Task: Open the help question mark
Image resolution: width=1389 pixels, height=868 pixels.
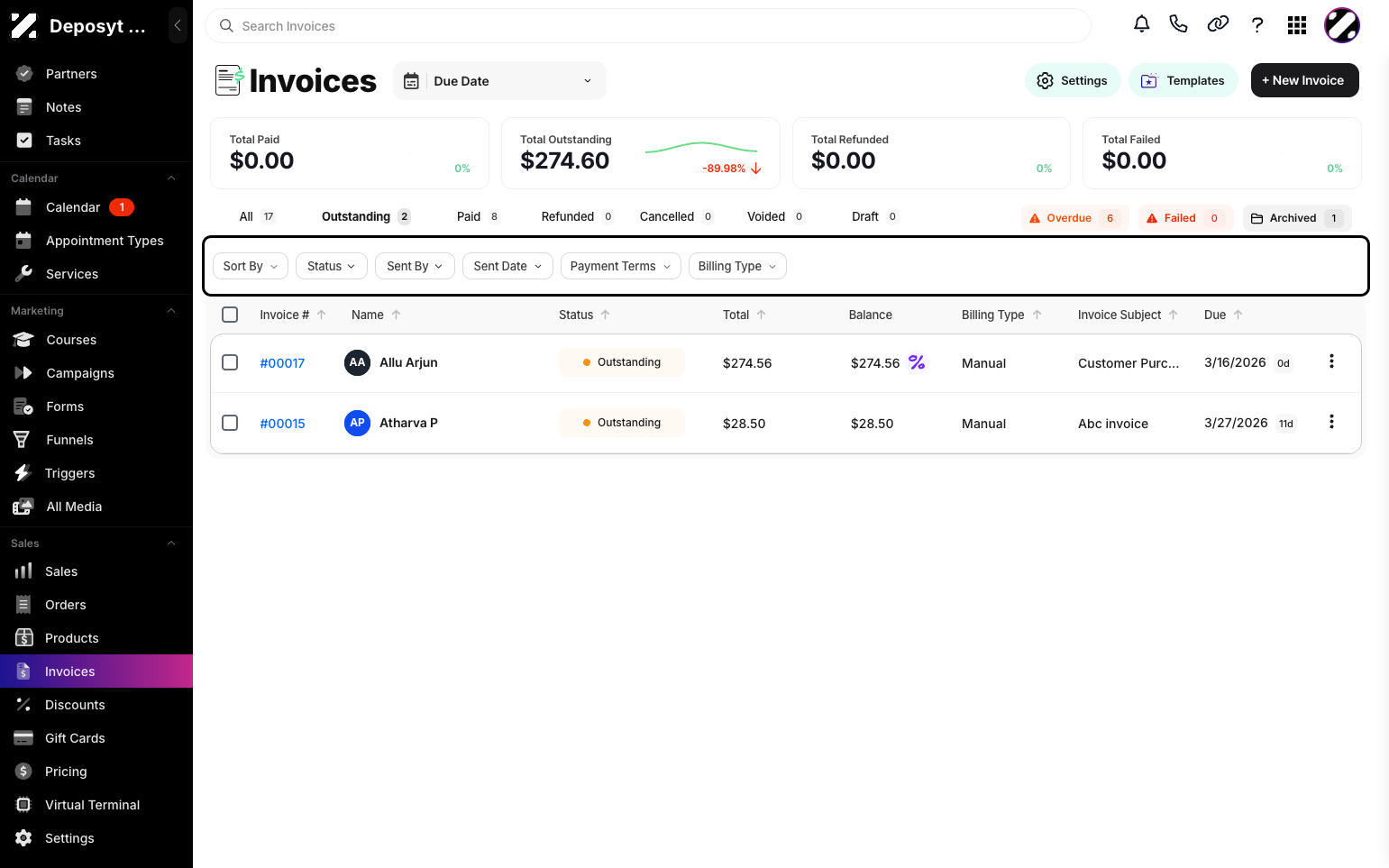Action: tap(1257, 25)
